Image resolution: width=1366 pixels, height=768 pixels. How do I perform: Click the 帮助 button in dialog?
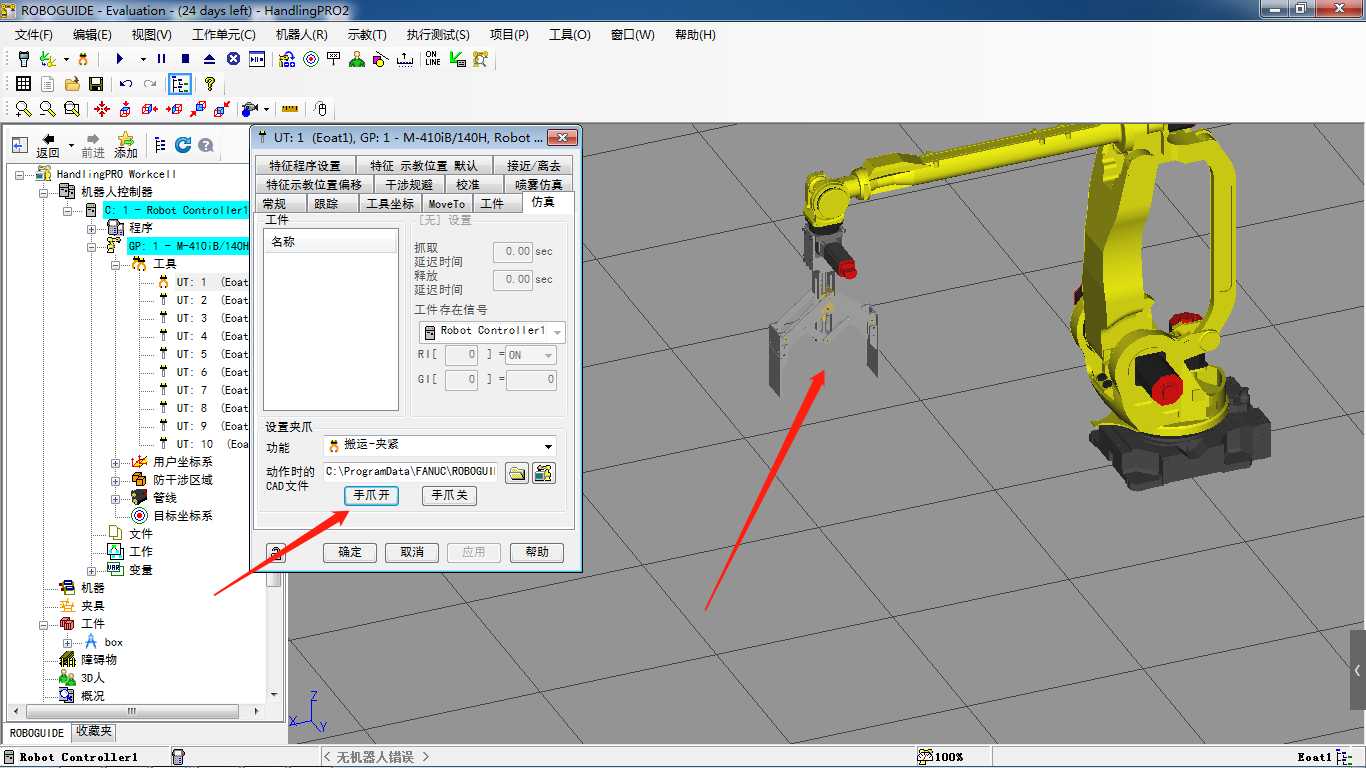(537, 552)
